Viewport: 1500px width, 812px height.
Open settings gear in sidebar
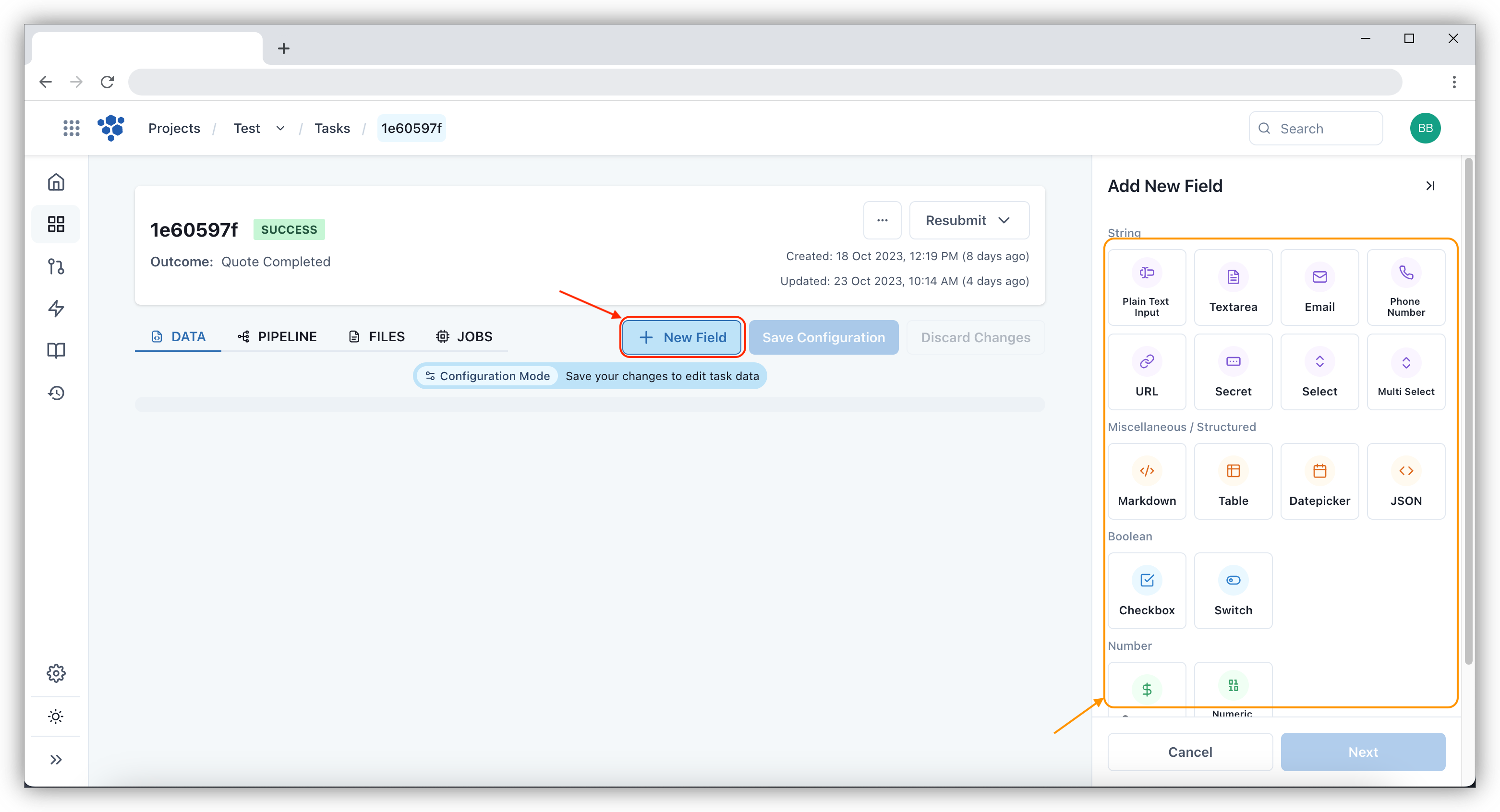[x=56, y=673]
